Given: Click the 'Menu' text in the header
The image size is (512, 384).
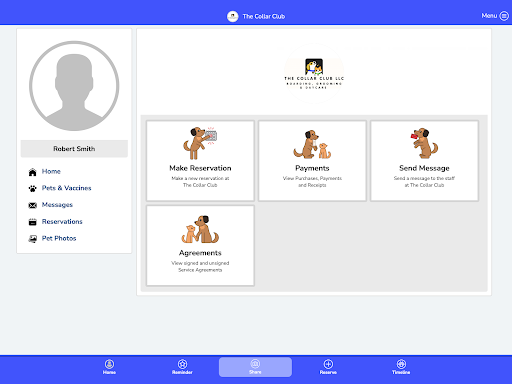Looking at the screenshot, I should pyautogui.click(x=489, y=16).
